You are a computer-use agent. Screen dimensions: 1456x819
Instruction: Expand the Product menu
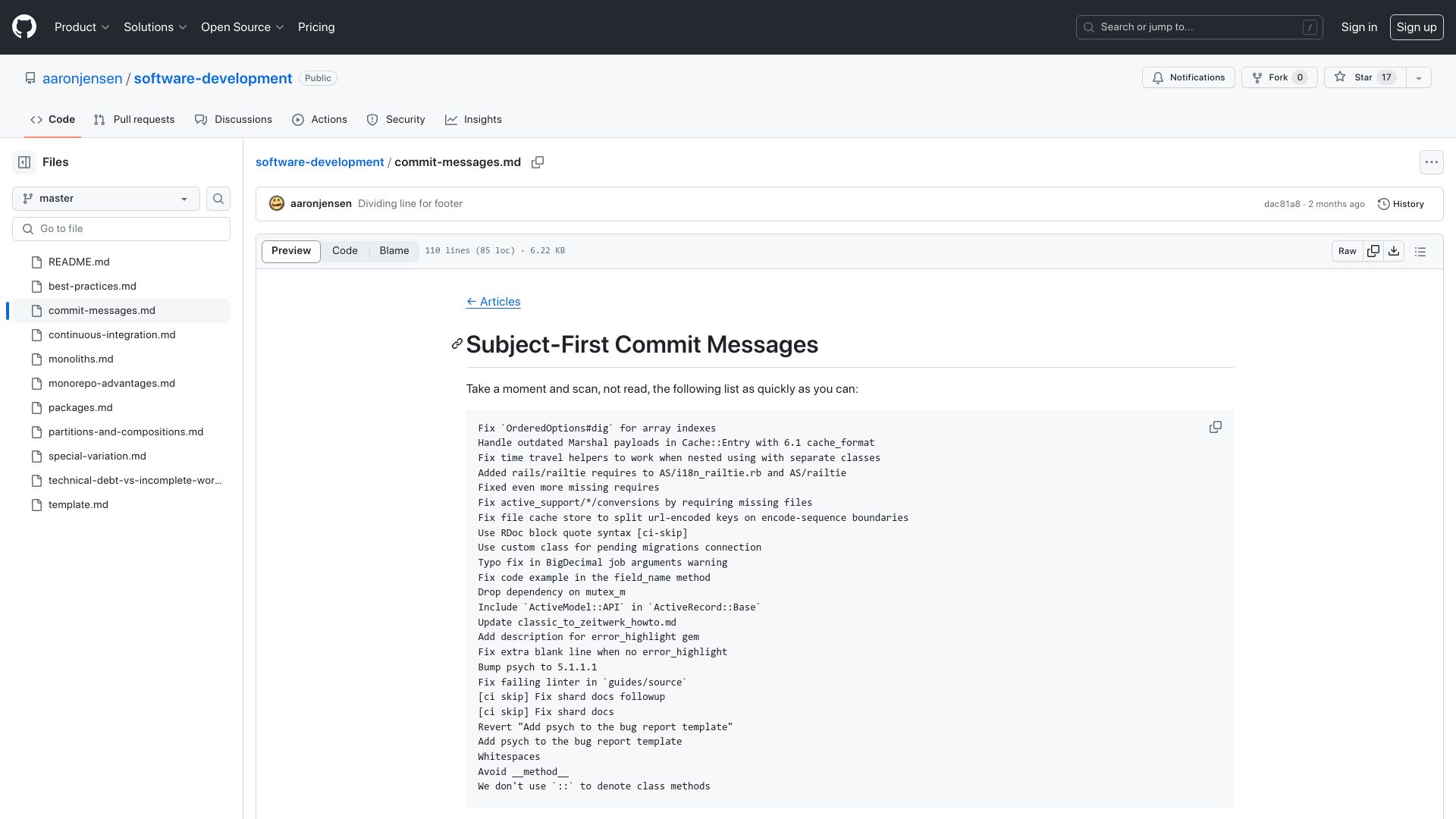click(82, 27)
